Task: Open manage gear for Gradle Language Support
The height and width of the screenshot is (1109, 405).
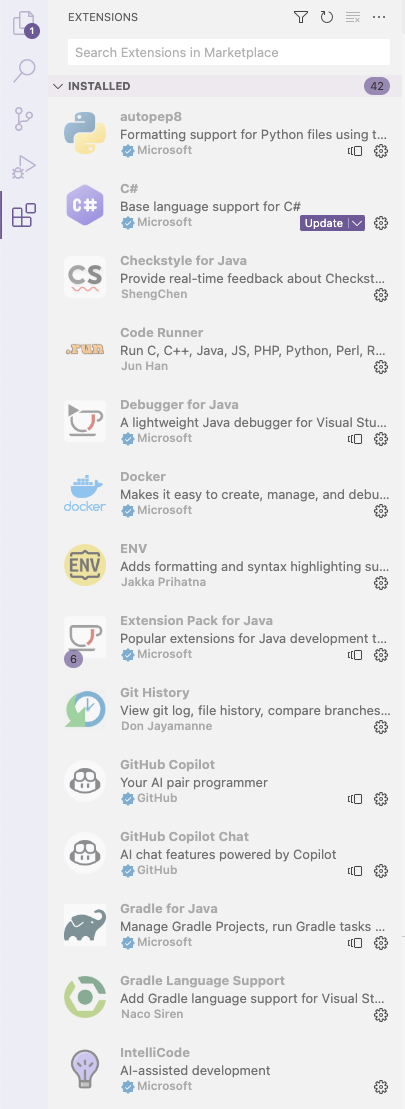Action: click(381, 1015)
